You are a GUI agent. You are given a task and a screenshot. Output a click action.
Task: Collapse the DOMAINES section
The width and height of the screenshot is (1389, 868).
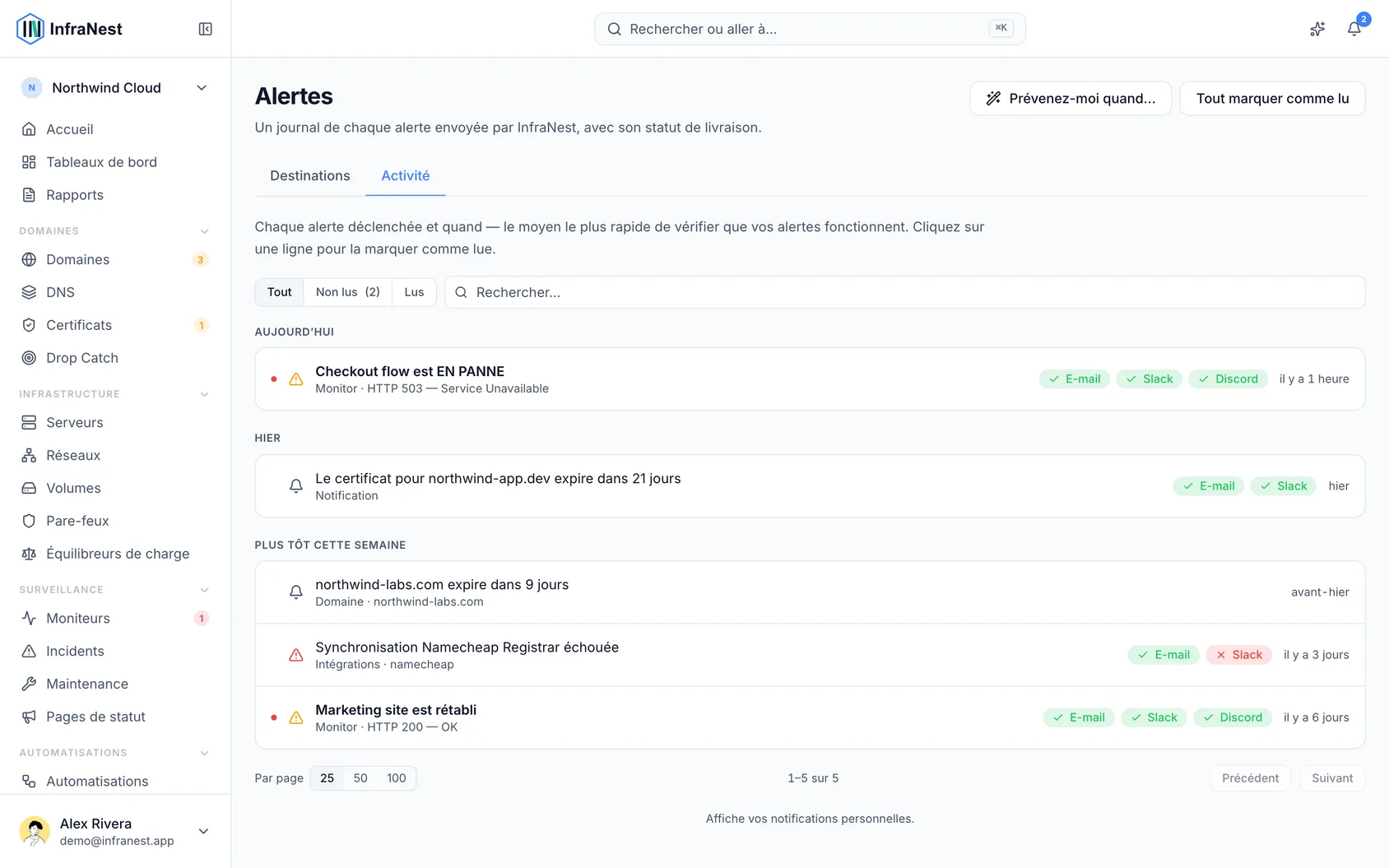pyautogui.click(x=204, y=231)
